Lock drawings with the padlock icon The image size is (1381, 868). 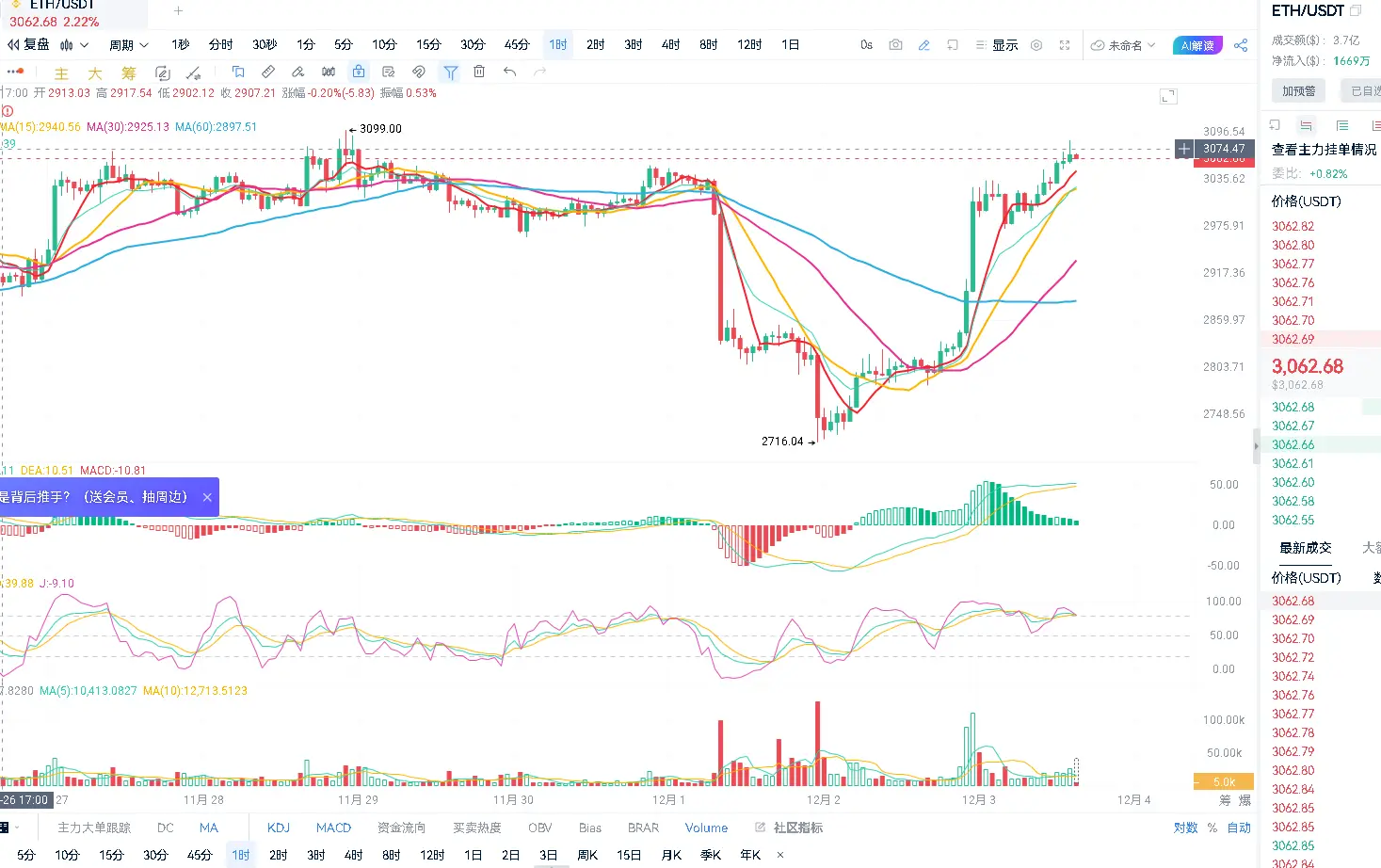click(x=359, y=72)
